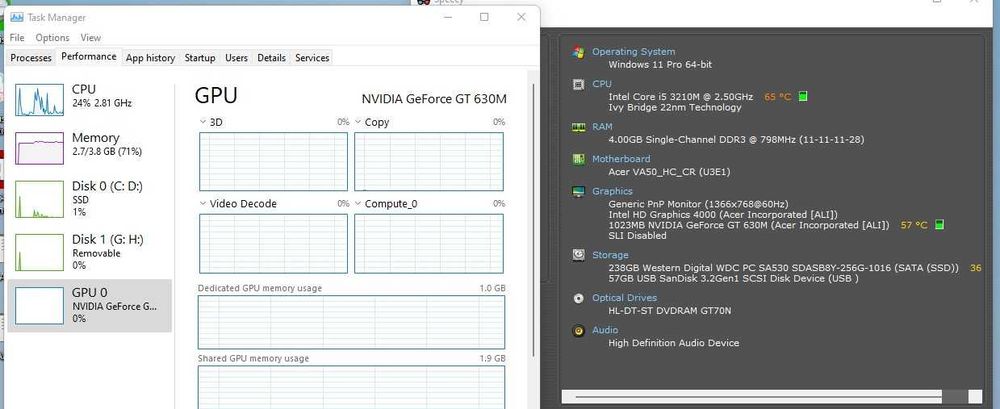Click the green GPU temperature indicator icon
Viewport: 1000px width, 409px height.
(x=939, y=225)
